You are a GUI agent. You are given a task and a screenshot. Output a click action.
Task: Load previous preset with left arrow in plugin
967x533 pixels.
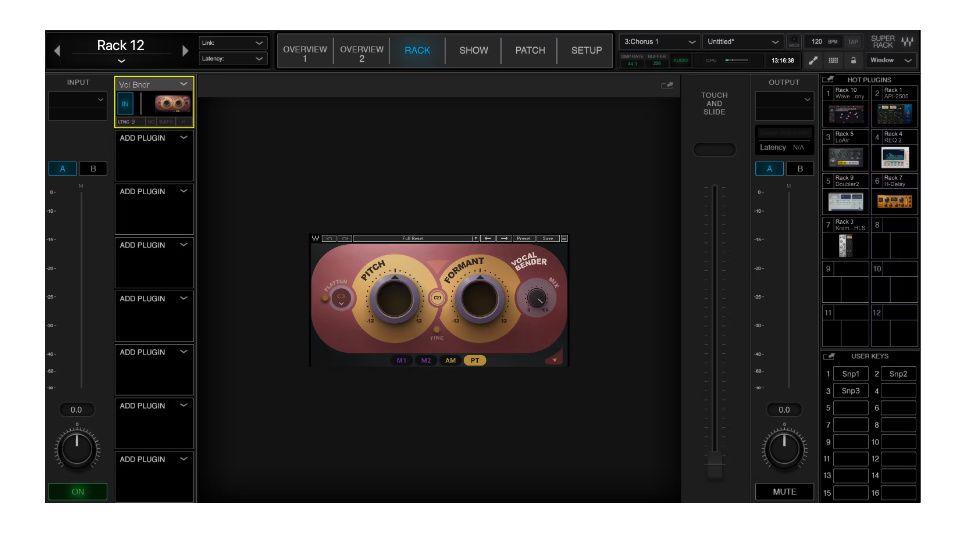(x=488, y=238)
